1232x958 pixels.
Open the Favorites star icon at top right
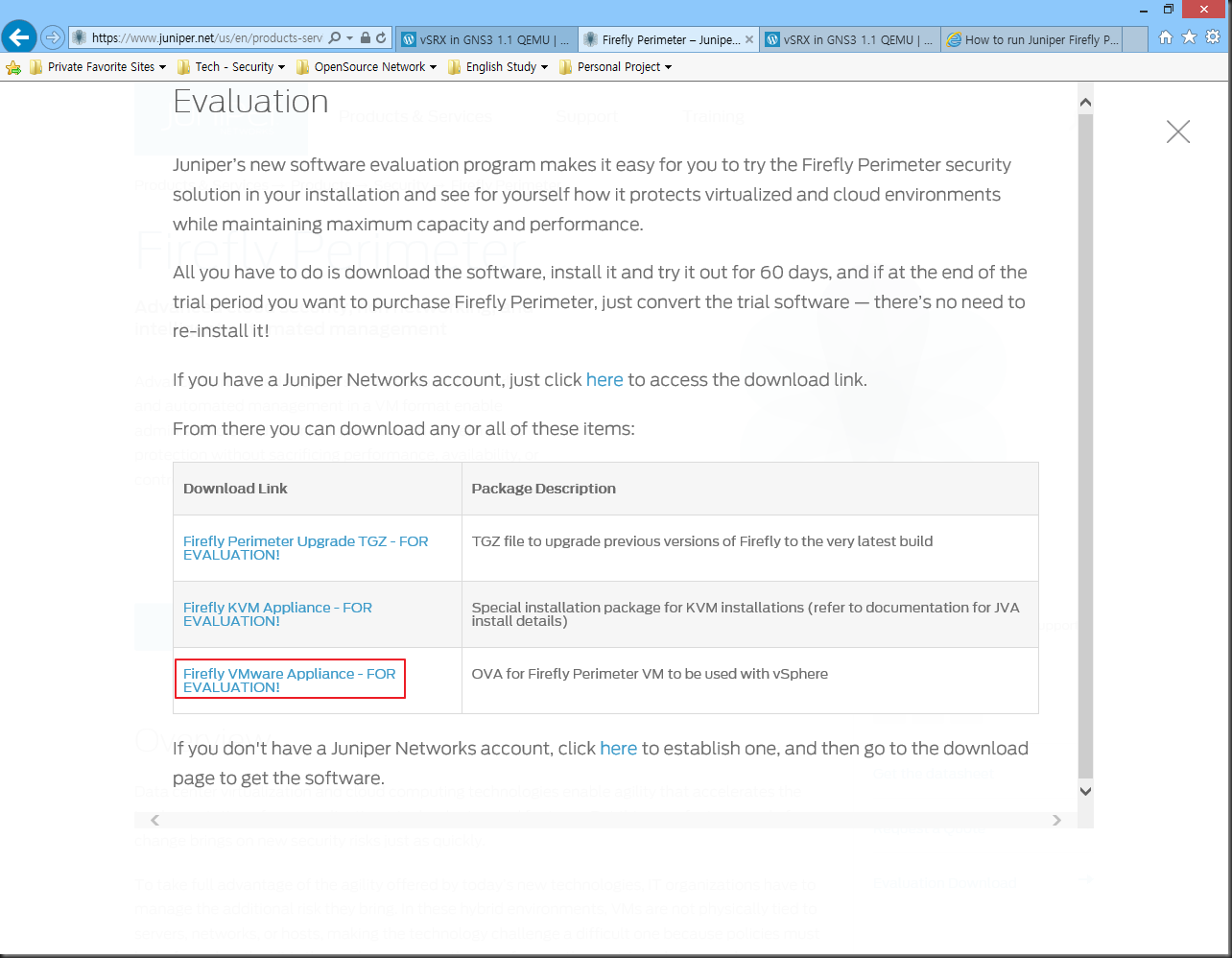point(1189,37)
